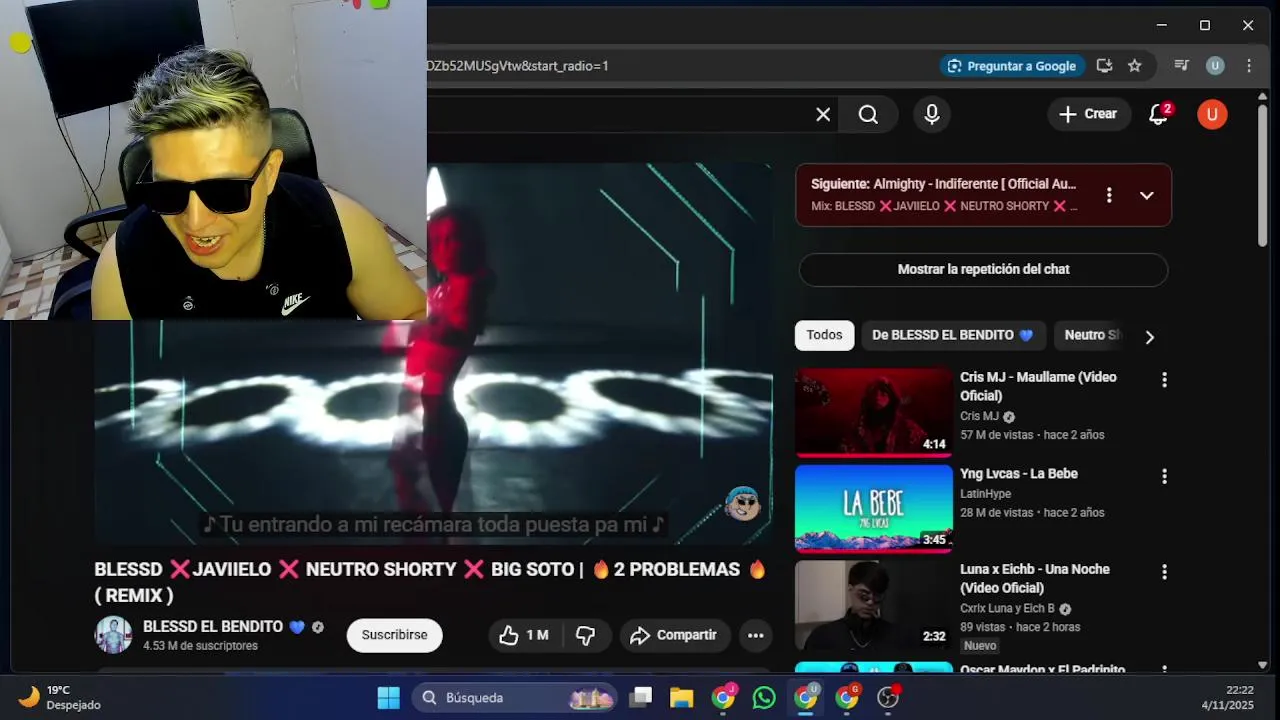Open Luna x Eichb Una Noche thumbnail
This screenshot has height=720, width=1280.
(x=874, y=604)
